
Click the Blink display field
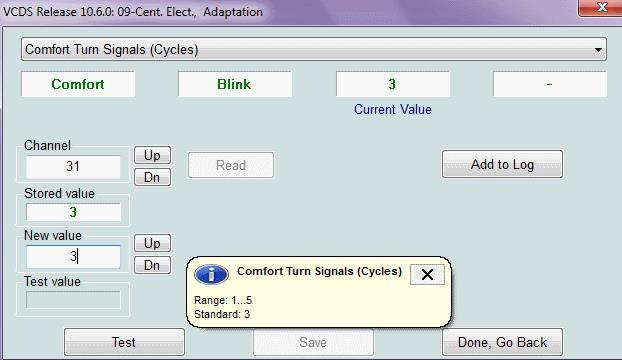(235, 84)
